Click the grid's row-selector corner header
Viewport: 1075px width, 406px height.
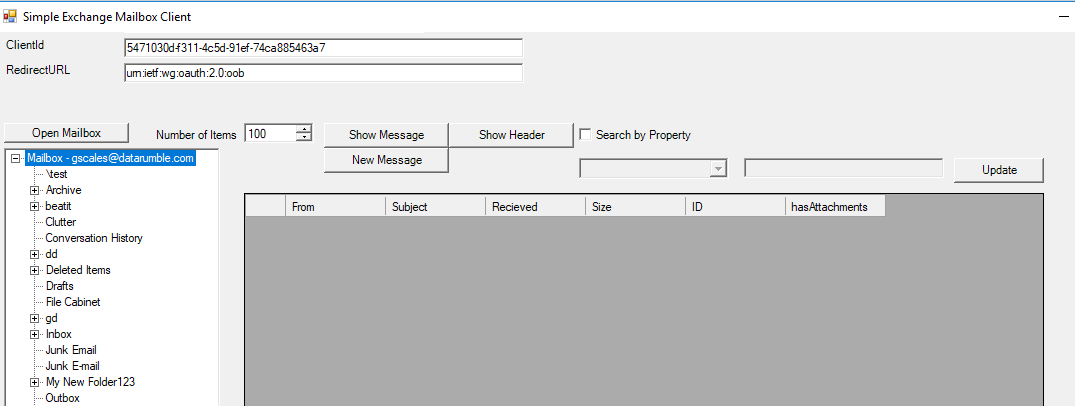[x=265, y=206]
